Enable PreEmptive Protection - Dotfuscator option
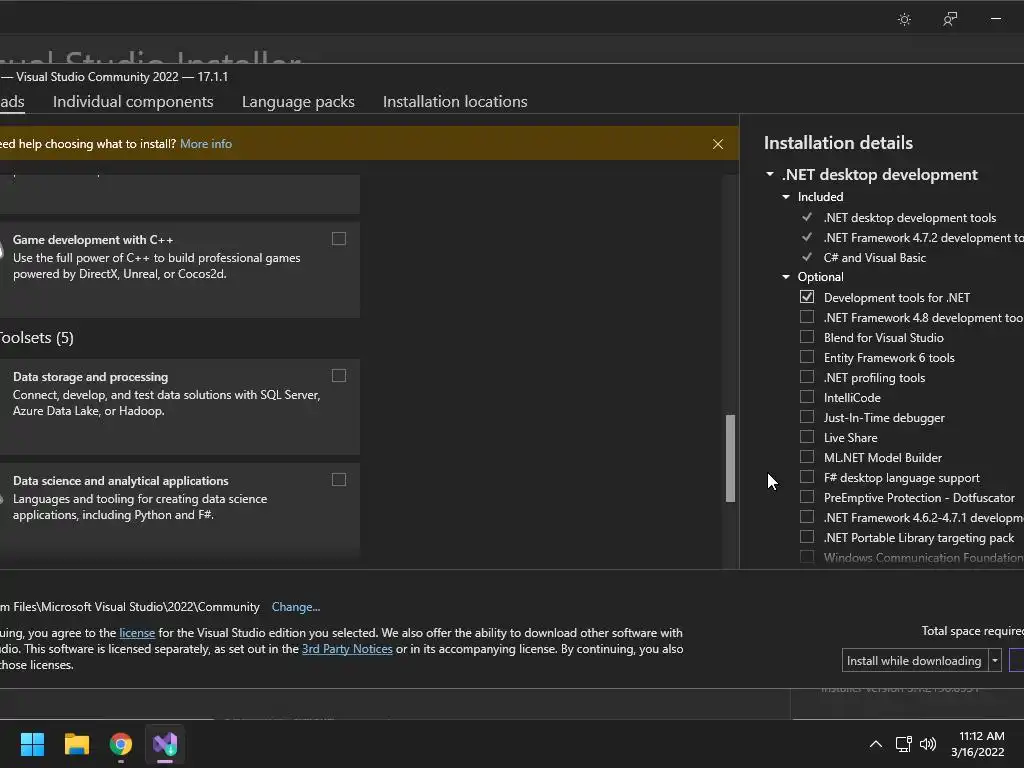 tap(807, 497)
